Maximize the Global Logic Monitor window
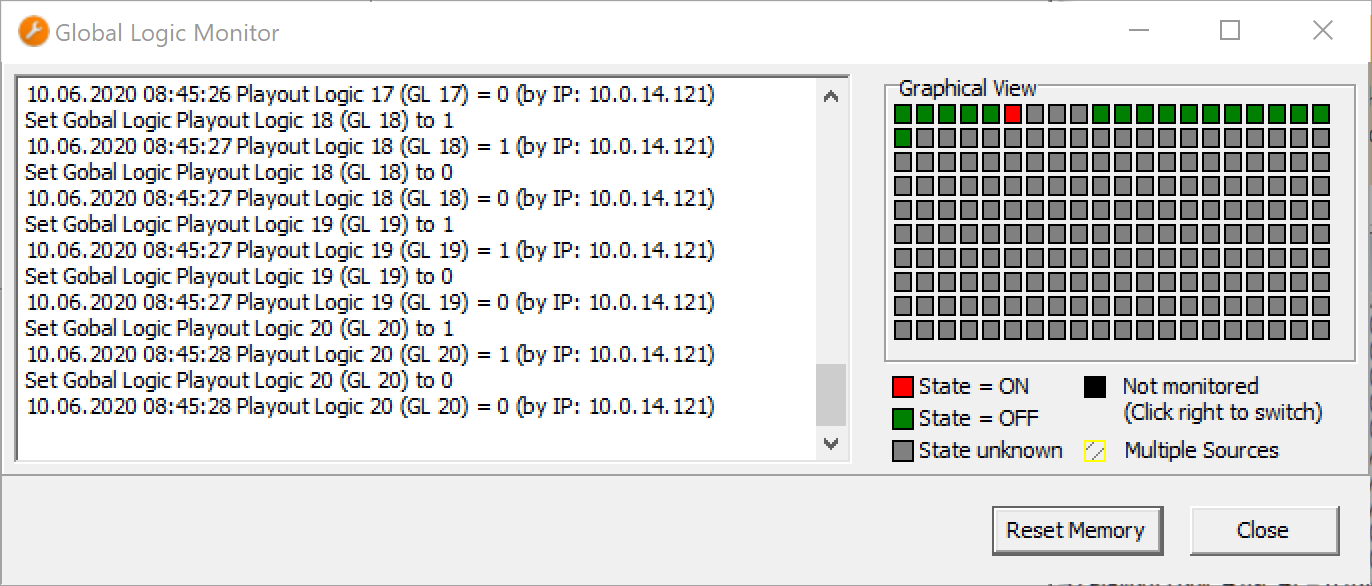Screen dimensions: 1372x586 (1230, 31)
